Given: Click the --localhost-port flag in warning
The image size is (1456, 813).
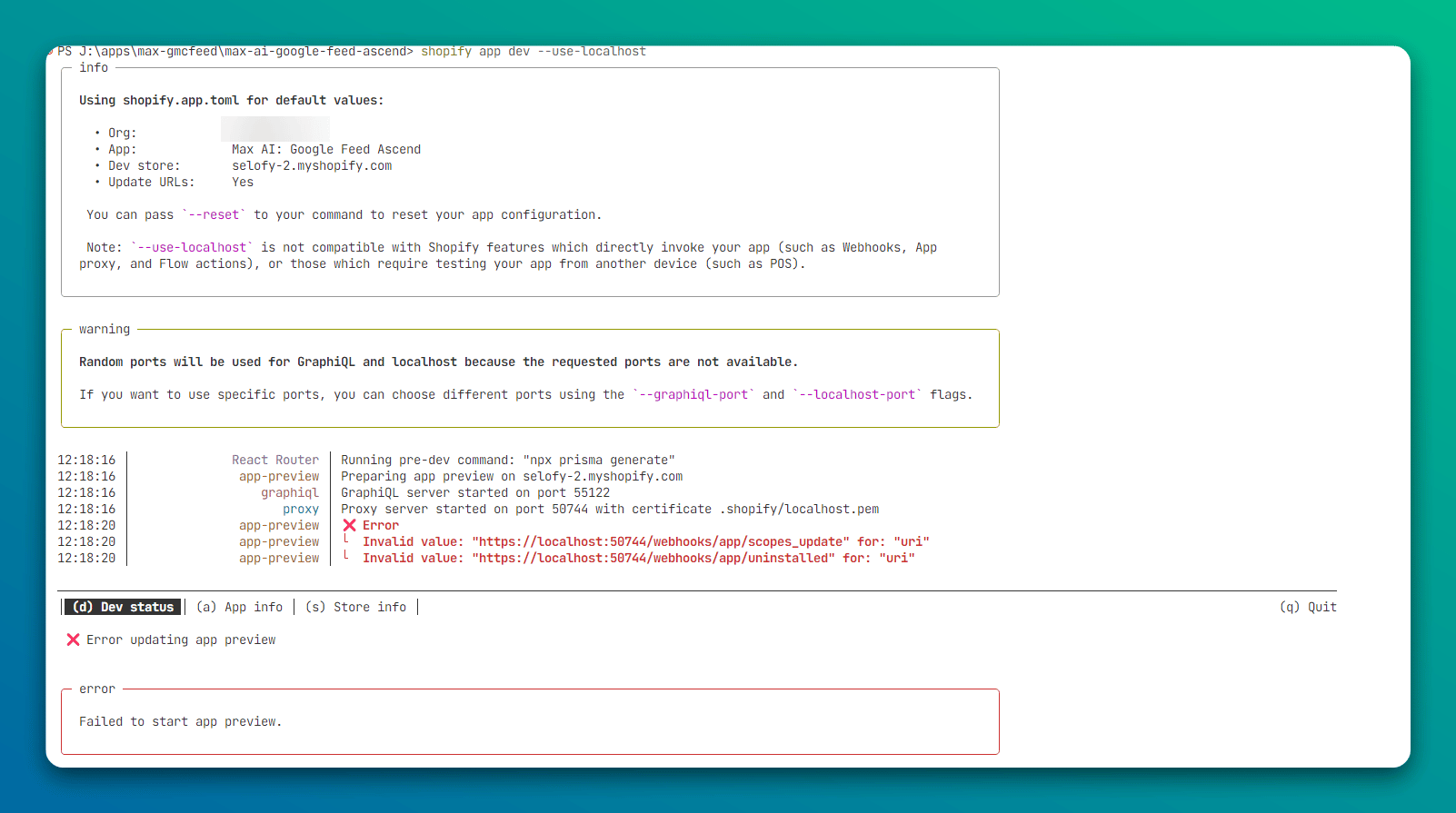Looking at the screenshot, I should tap(857, 395).
